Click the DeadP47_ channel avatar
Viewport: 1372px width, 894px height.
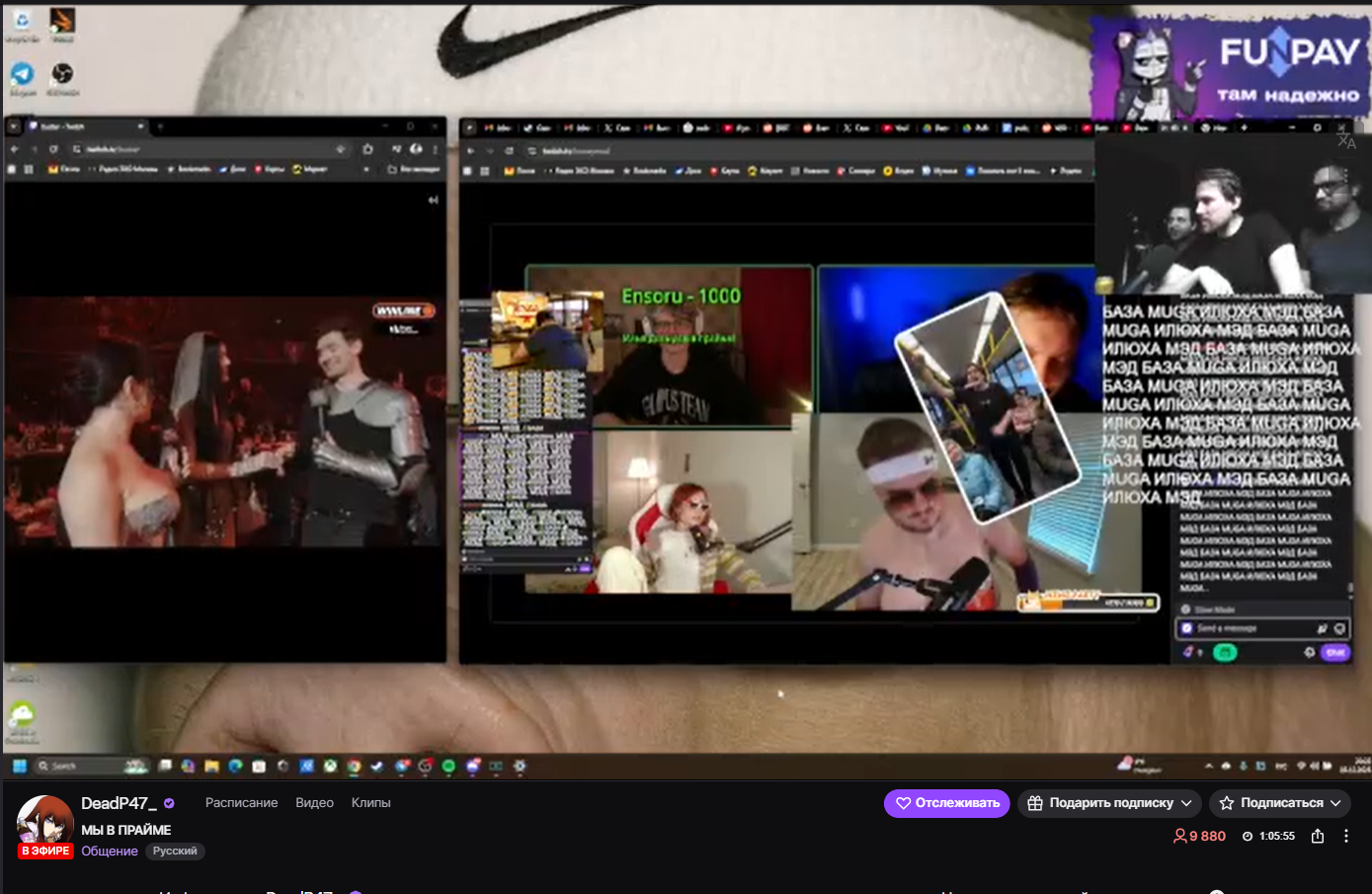(45, 820)
